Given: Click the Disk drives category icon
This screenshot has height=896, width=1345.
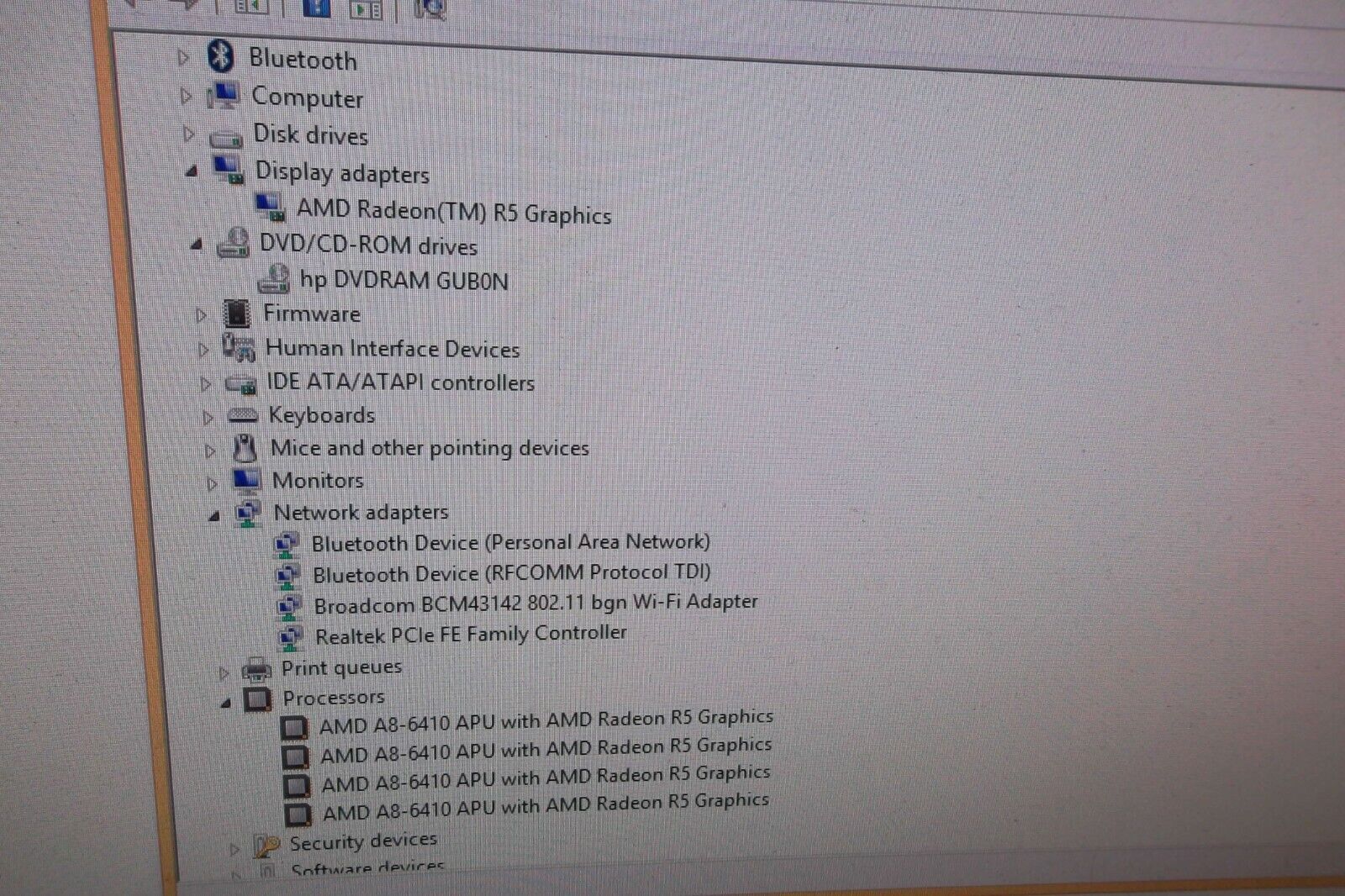Looking at the screenshot, I should click(225, 137).
